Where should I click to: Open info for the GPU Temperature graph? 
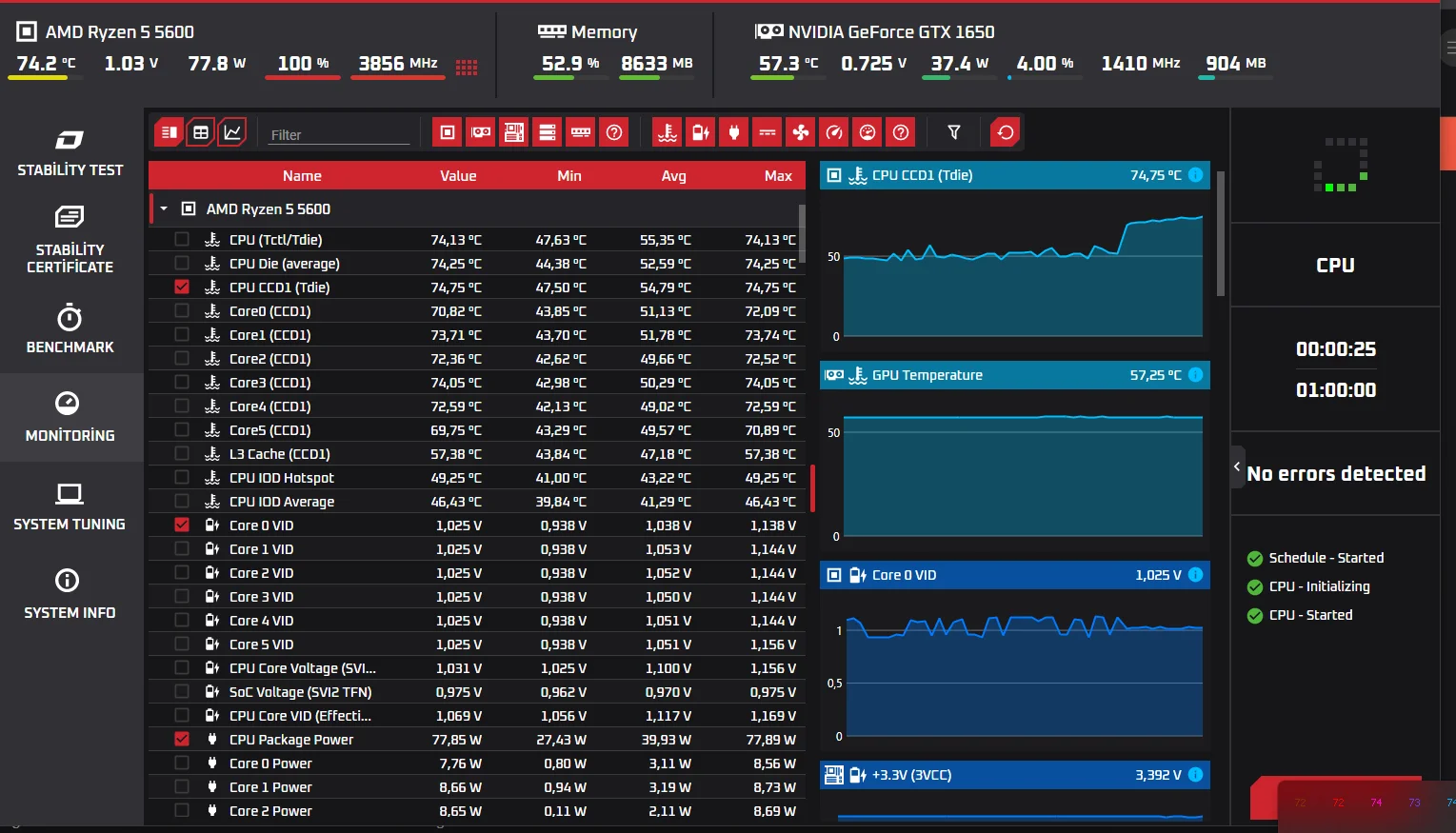click(x=1195, y=375)
